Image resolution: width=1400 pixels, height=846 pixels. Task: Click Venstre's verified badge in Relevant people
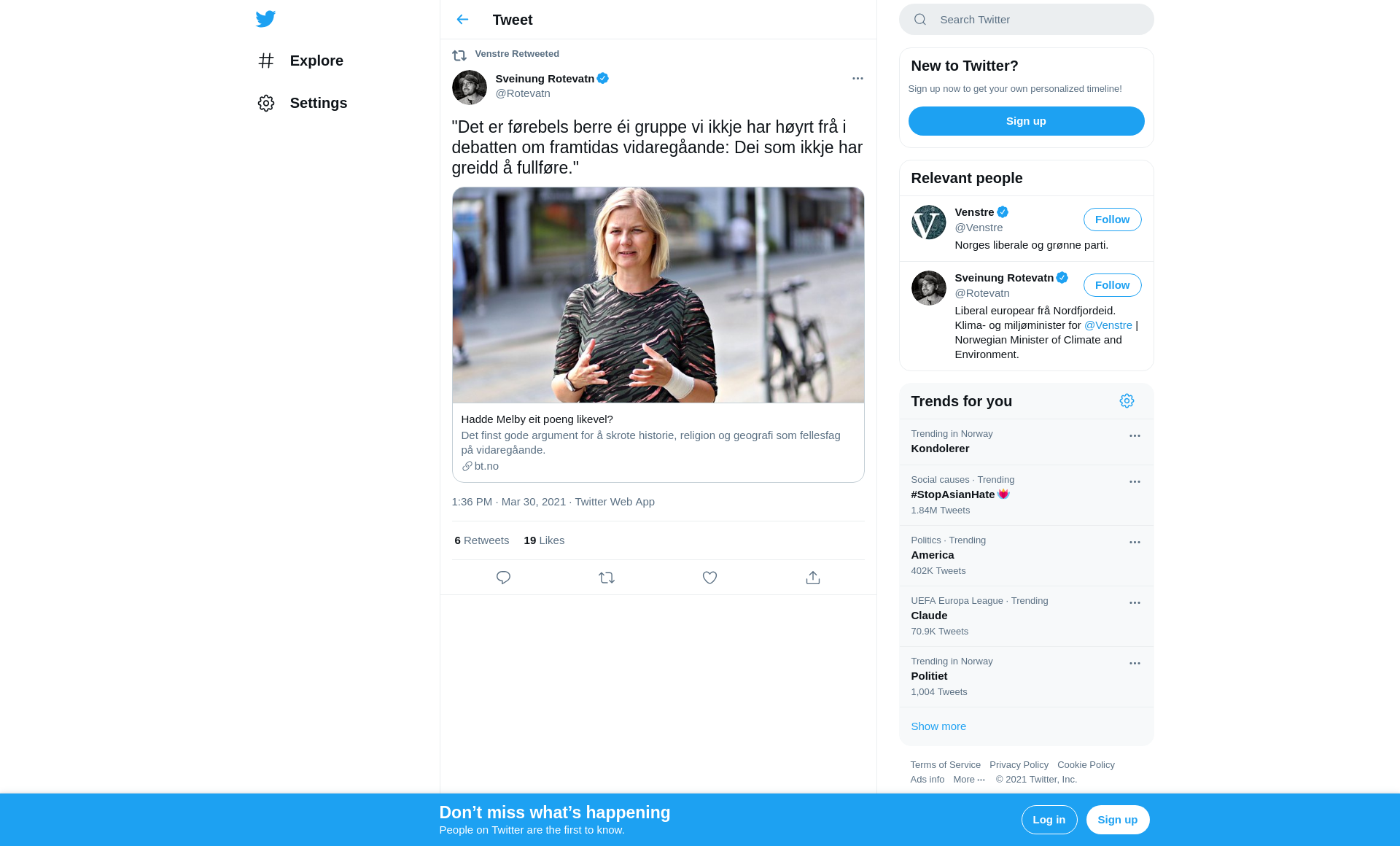(1003, 212)
